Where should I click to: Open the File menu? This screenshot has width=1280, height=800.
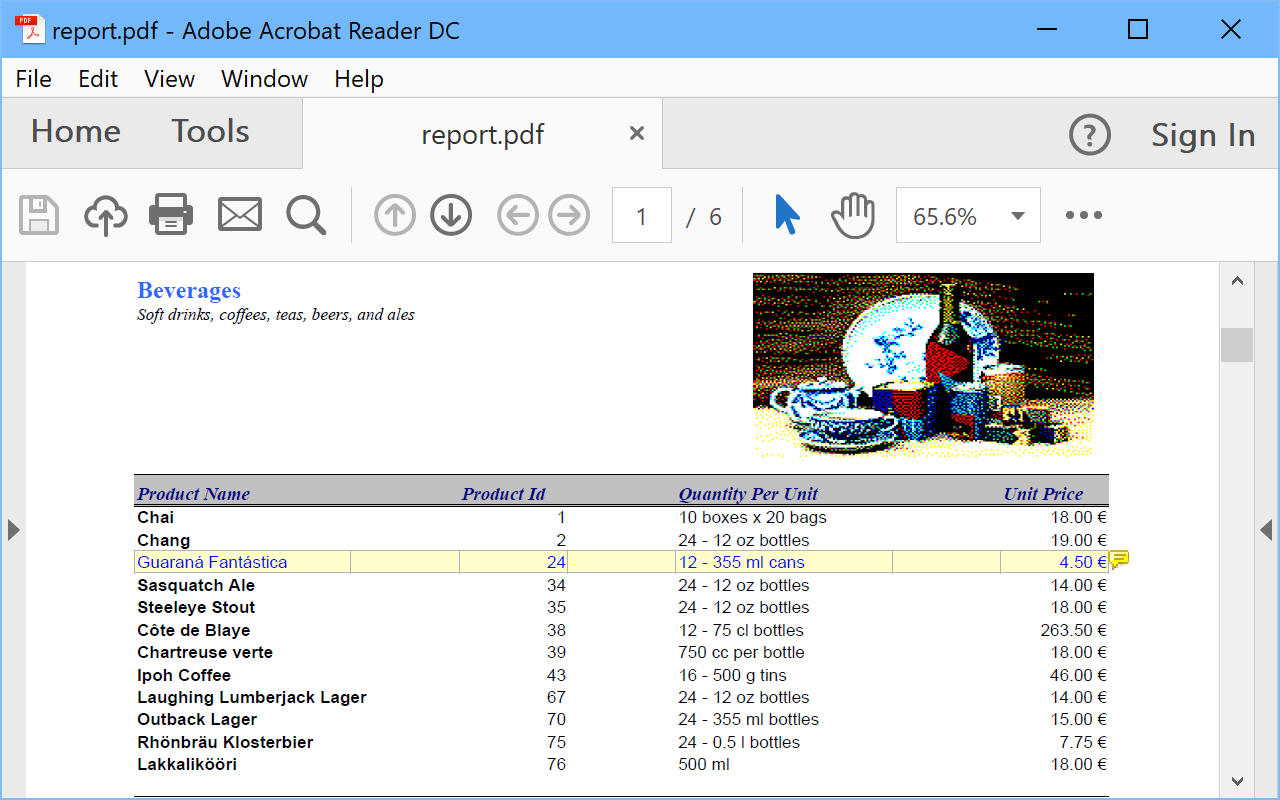pos(33,79)
